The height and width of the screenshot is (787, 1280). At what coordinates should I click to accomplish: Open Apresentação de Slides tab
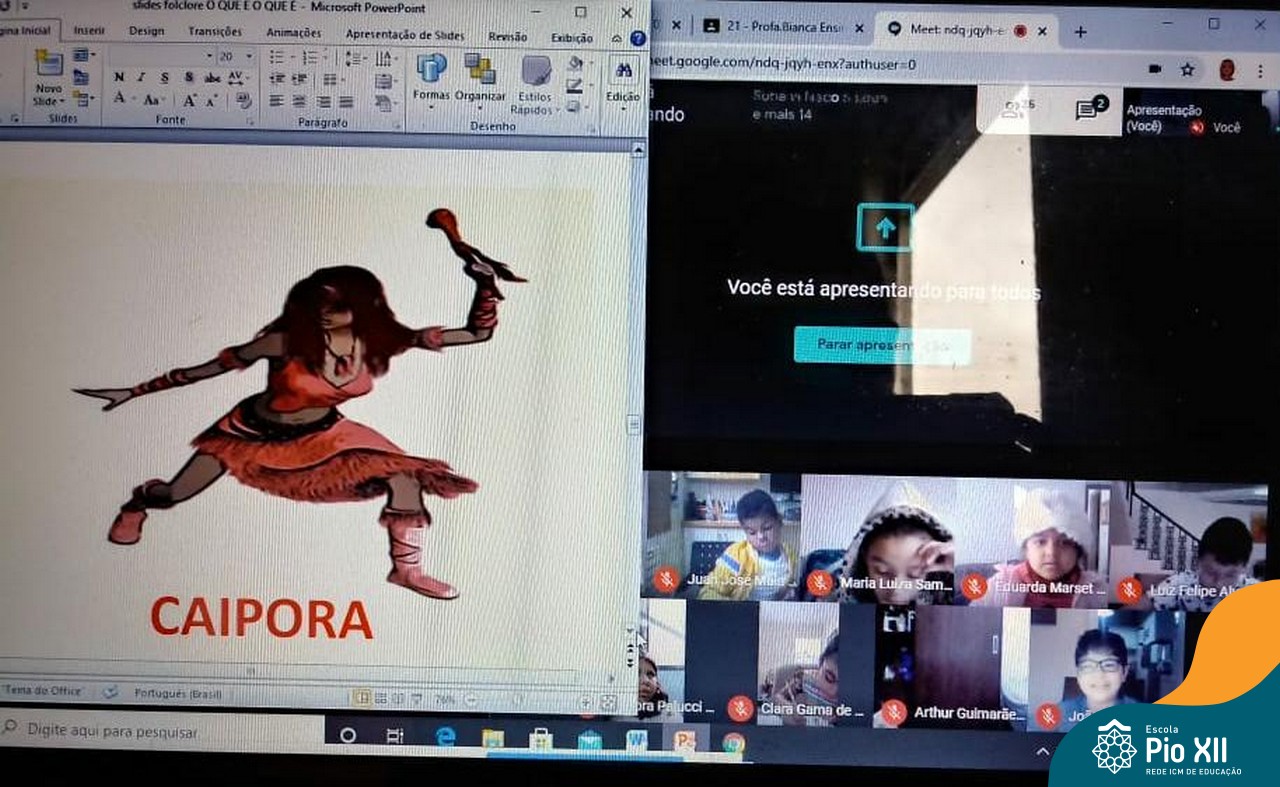(x=405, y=34)
